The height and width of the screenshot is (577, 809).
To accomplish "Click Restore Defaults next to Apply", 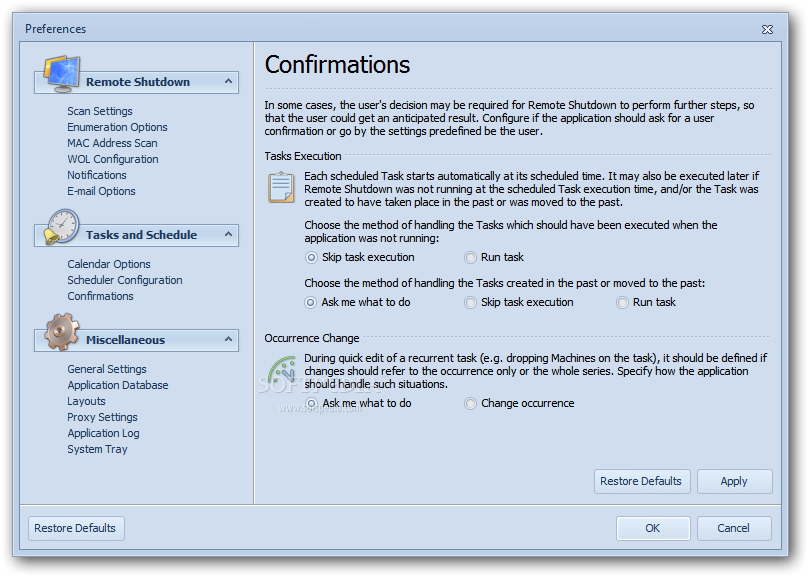I will click(x=641, y=482).
